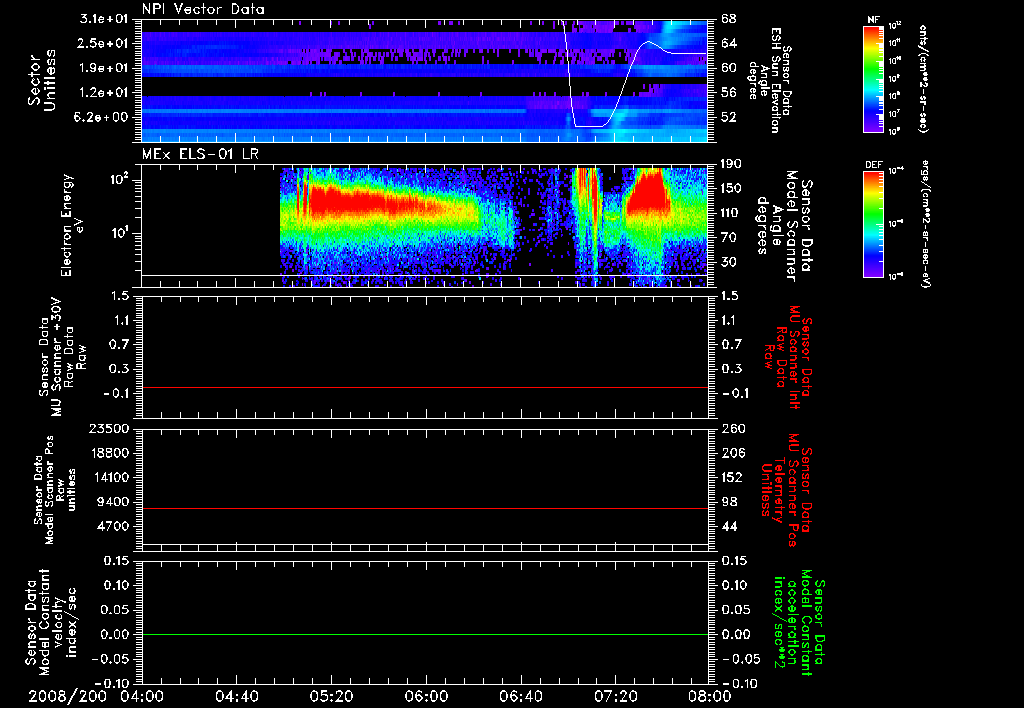Click the '52' sun elevation tick label
Screen dimensions: 1024x708
coord(729,118)
